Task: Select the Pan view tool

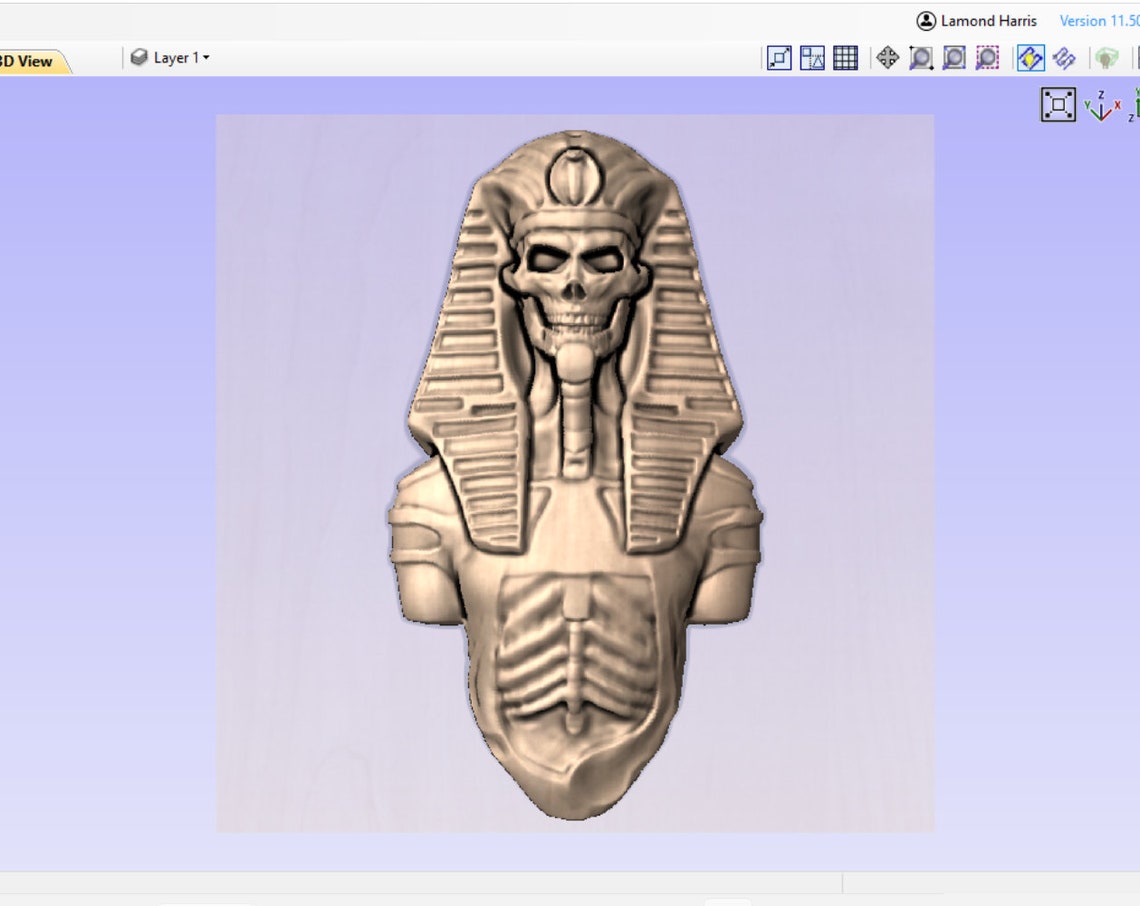Action: point(887,58)
